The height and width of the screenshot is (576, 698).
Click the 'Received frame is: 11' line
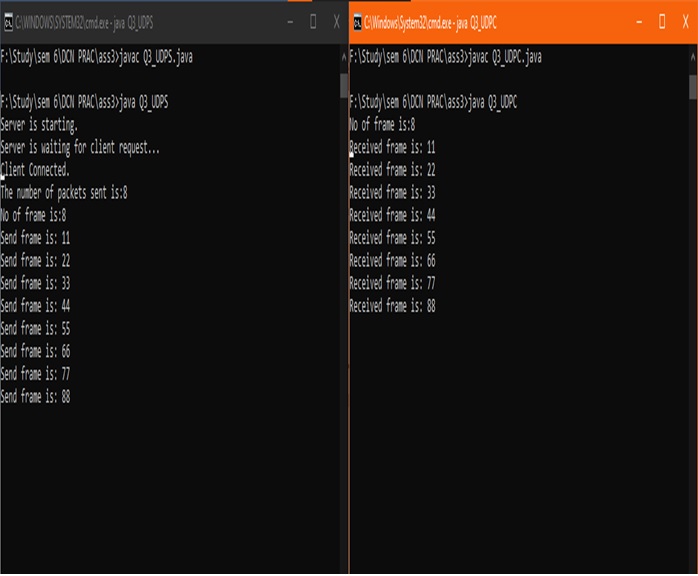393,148
